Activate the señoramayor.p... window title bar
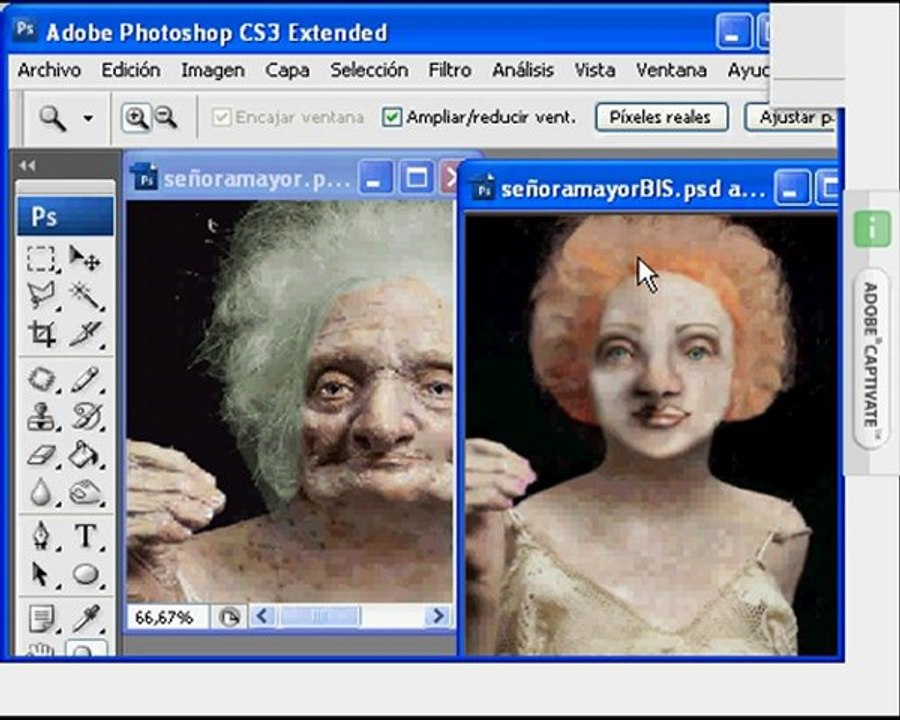This screenshot has width=900, height=720. click(256, 179)
